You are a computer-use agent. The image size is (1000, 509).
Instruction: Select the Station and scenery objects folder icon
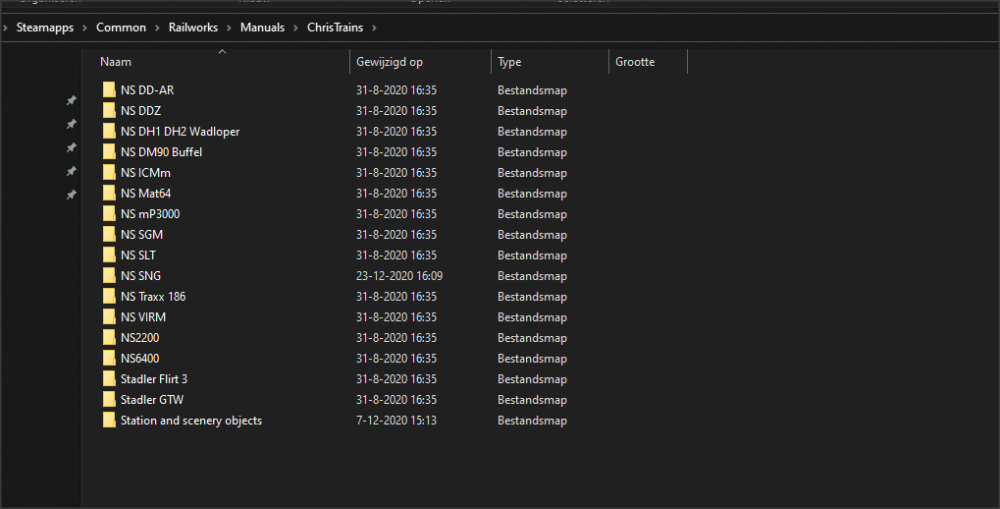coord(109,421)
